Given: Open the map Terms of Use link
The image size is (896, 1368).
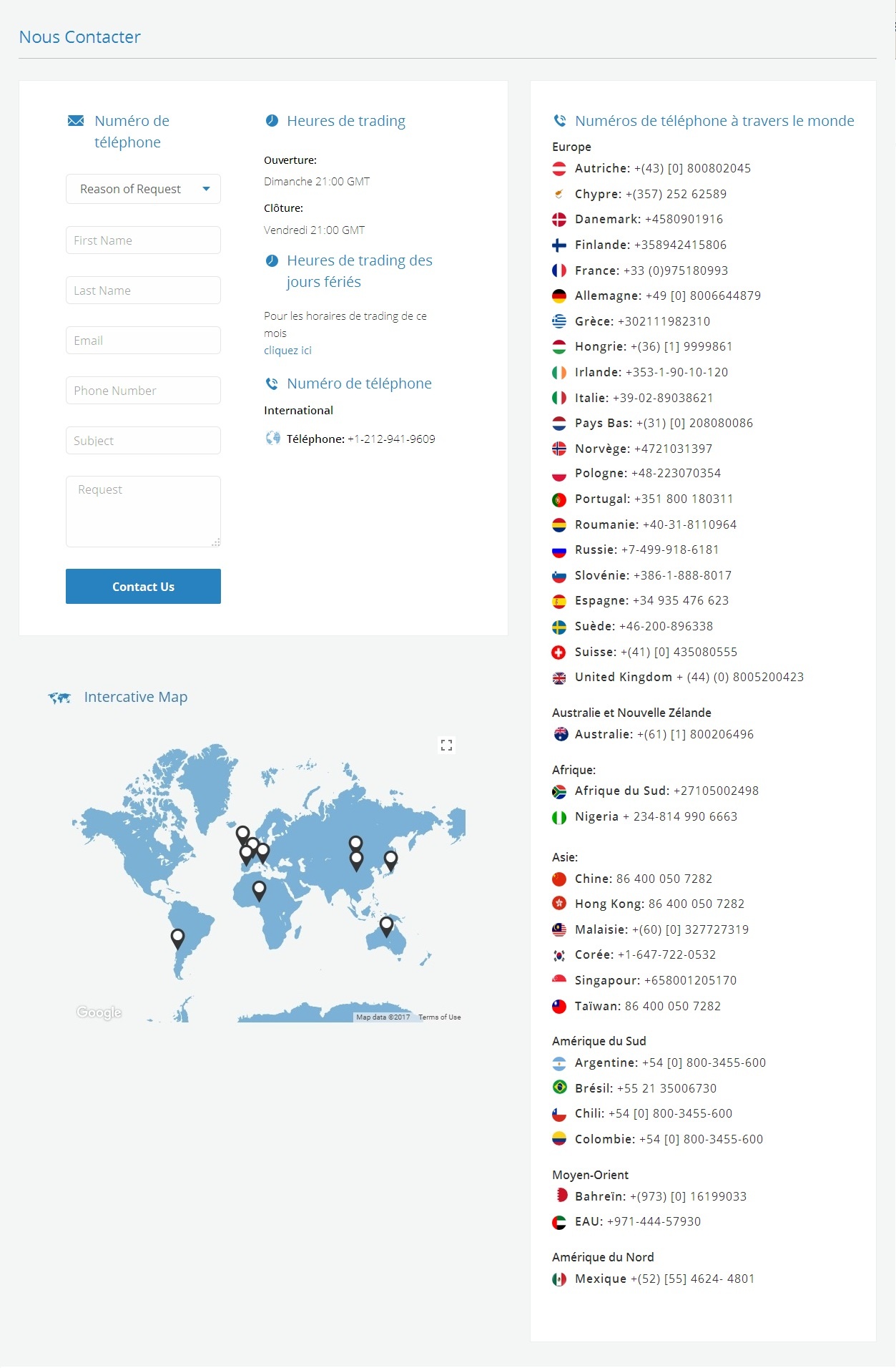Looking at the screenshot, I should click(x=439, y=1017).
